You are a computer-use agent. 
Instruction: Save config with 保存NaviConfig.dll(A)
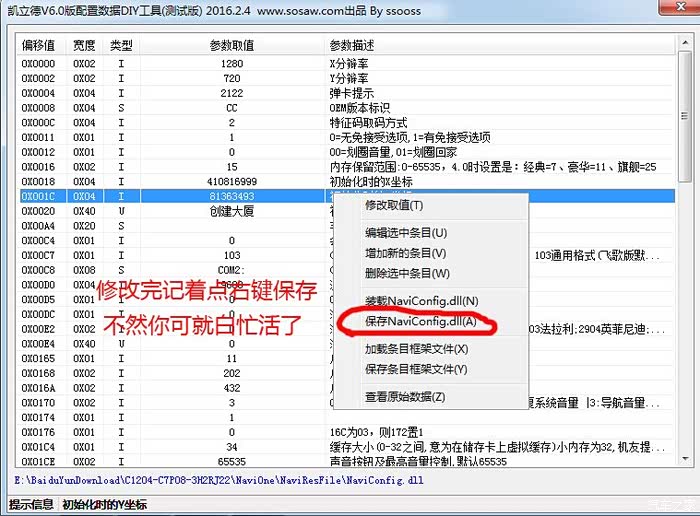pos(420,321)
